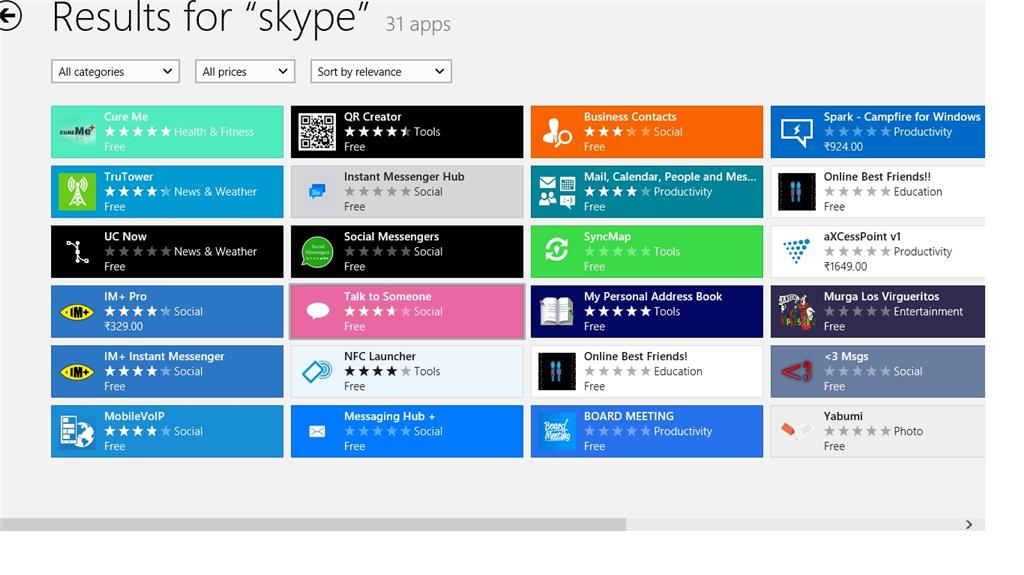
Task: Click the <3 Msgs title text
Action: tap(846, 356)
